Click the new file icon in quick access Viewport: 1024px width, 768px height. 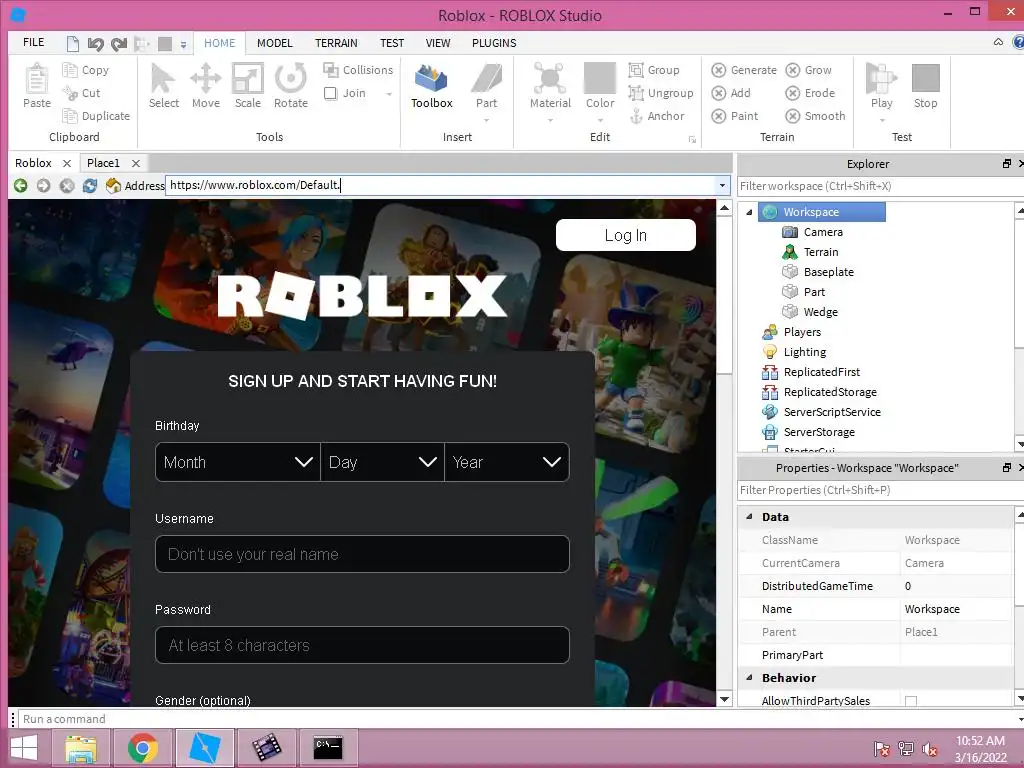(x=72, y=44)
